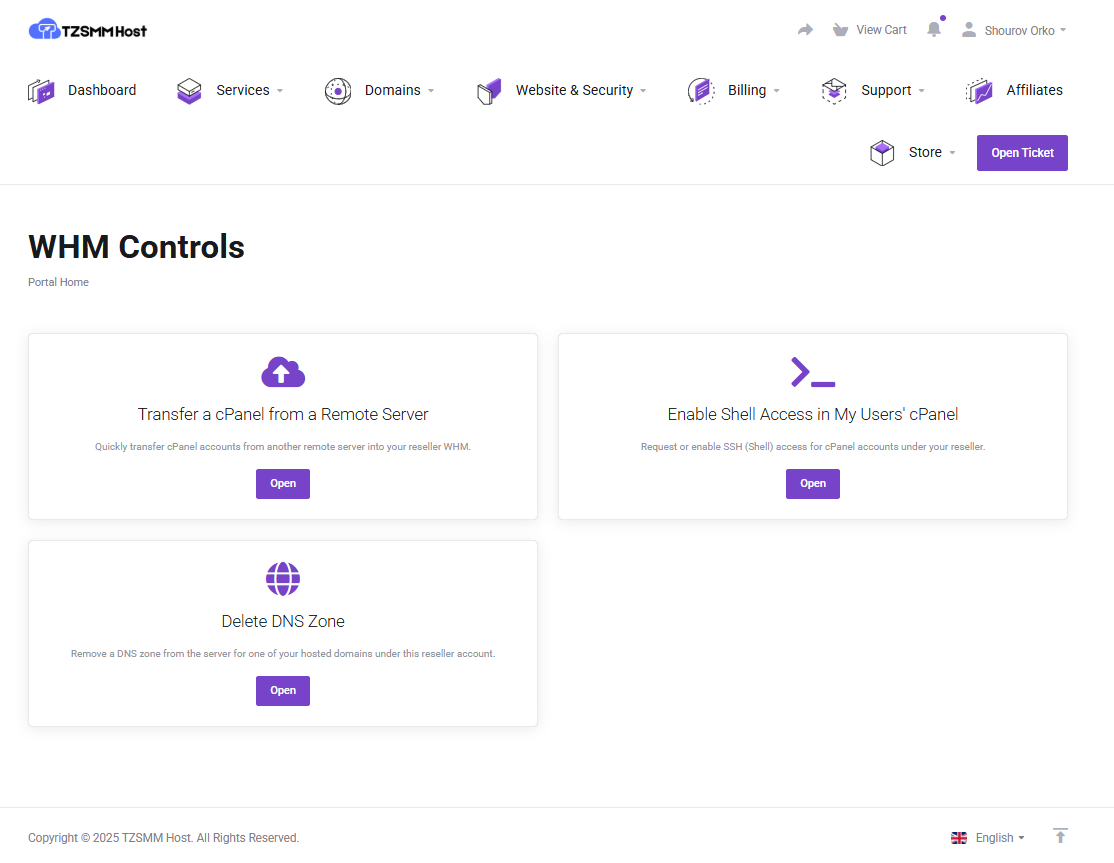Click the notification bell icon
This screenshot has height=863, width=1114.
[x=933, y=29]
